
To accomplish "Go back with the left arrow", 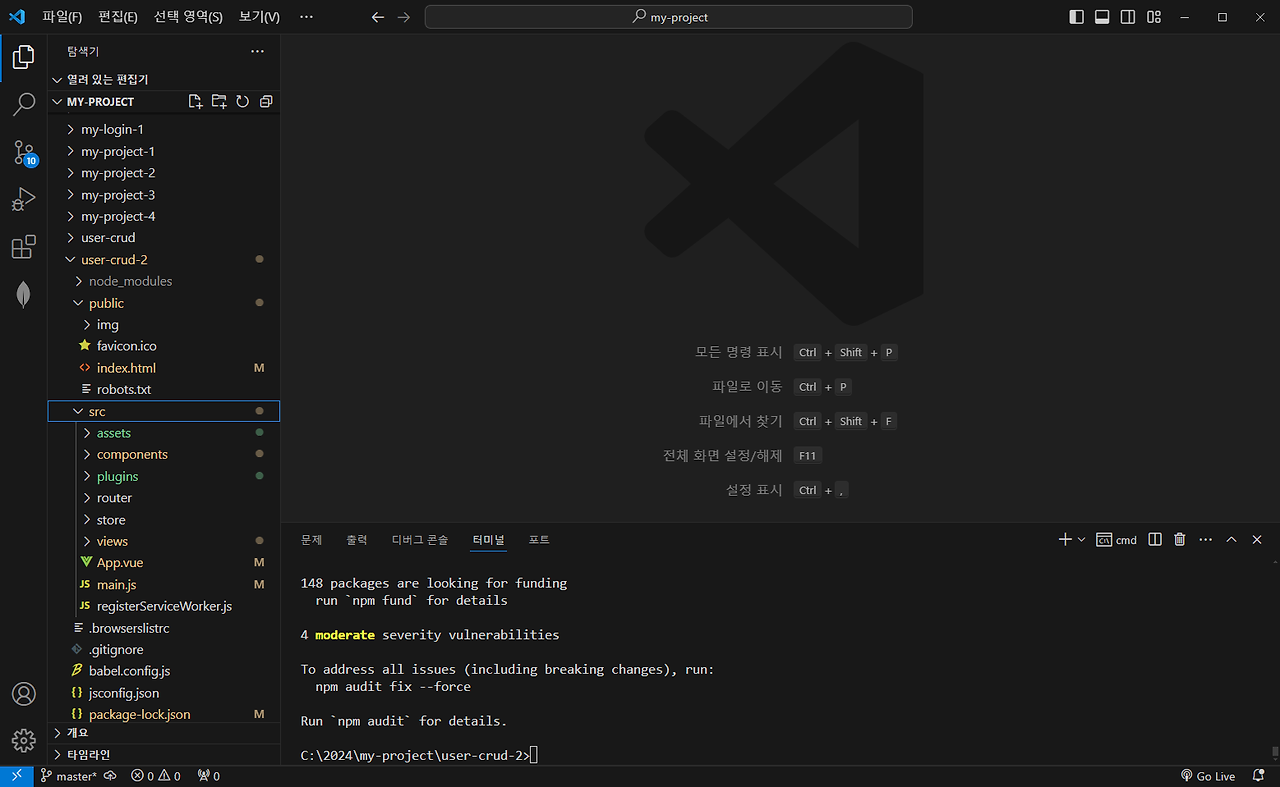I will (377, 17).
